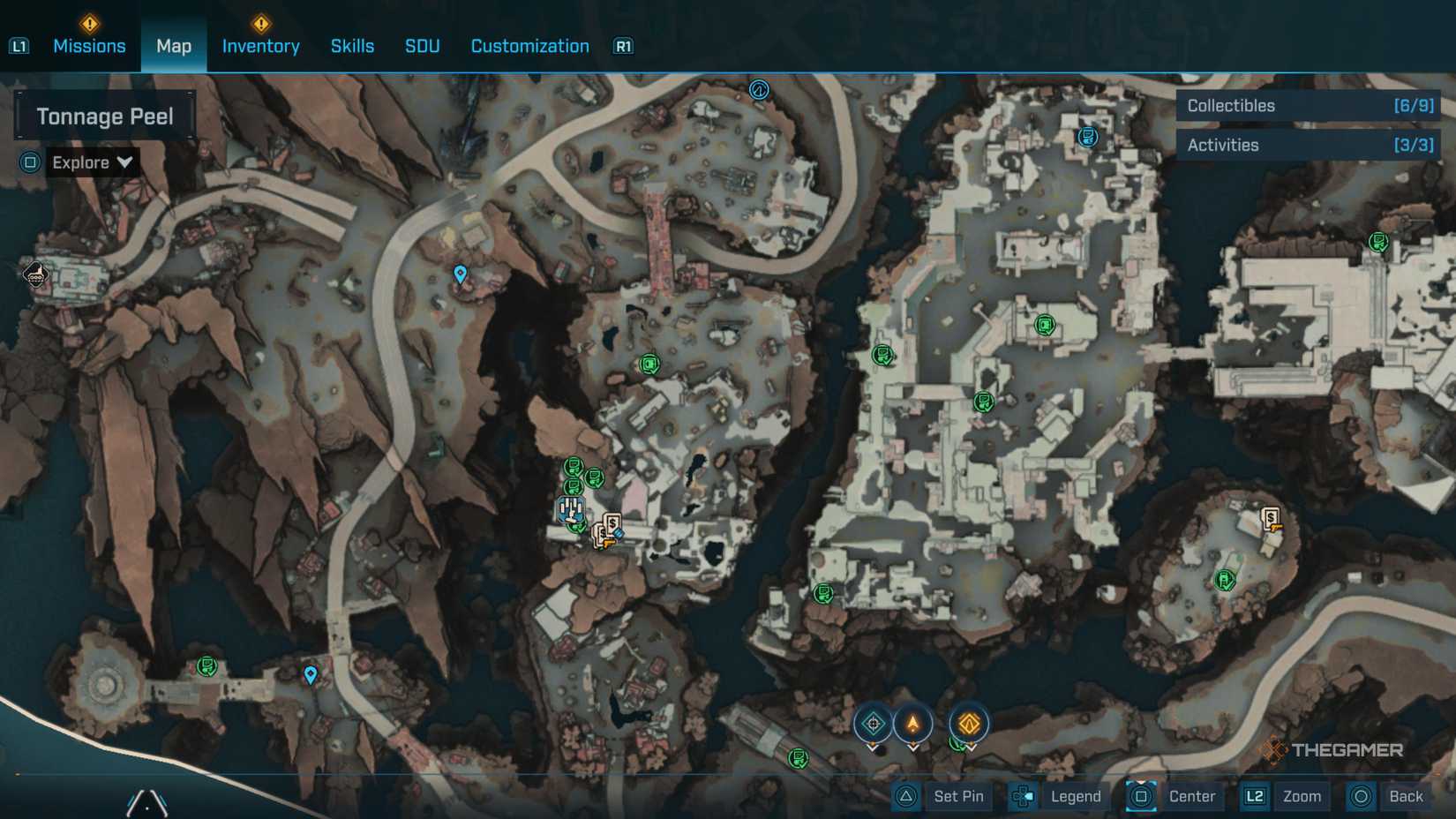Select the vehicle station icon on left edge

pos(34,276)
